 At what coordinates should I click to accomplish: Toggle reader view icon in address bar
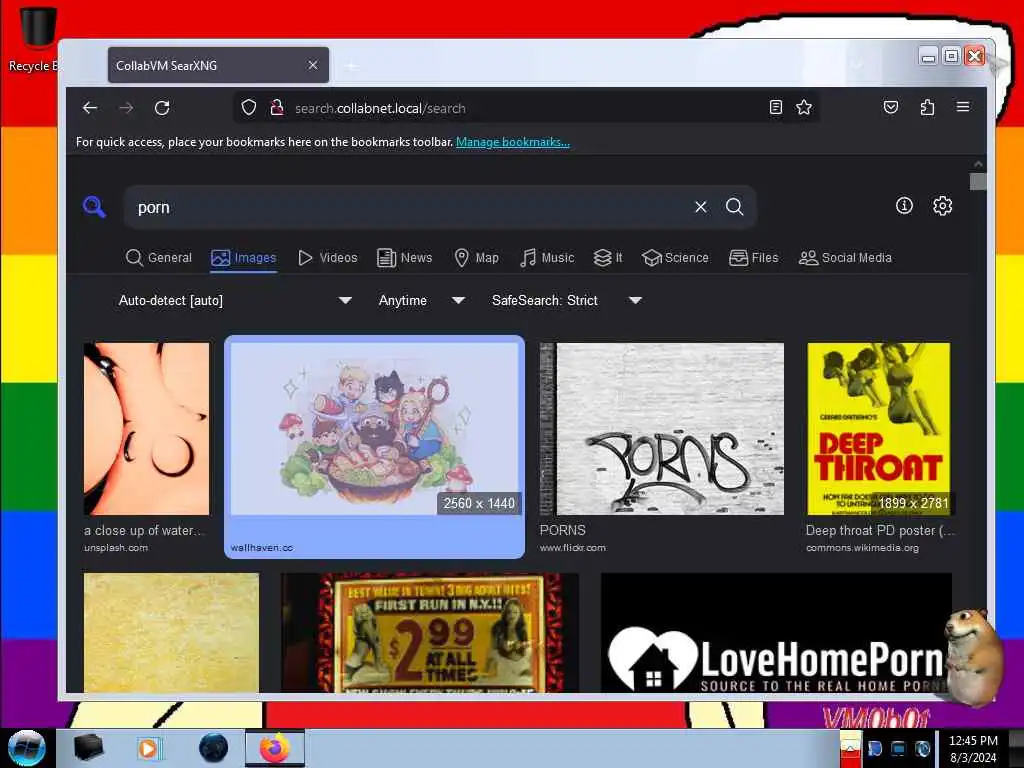pyautogui.click(x=775, y=107)
